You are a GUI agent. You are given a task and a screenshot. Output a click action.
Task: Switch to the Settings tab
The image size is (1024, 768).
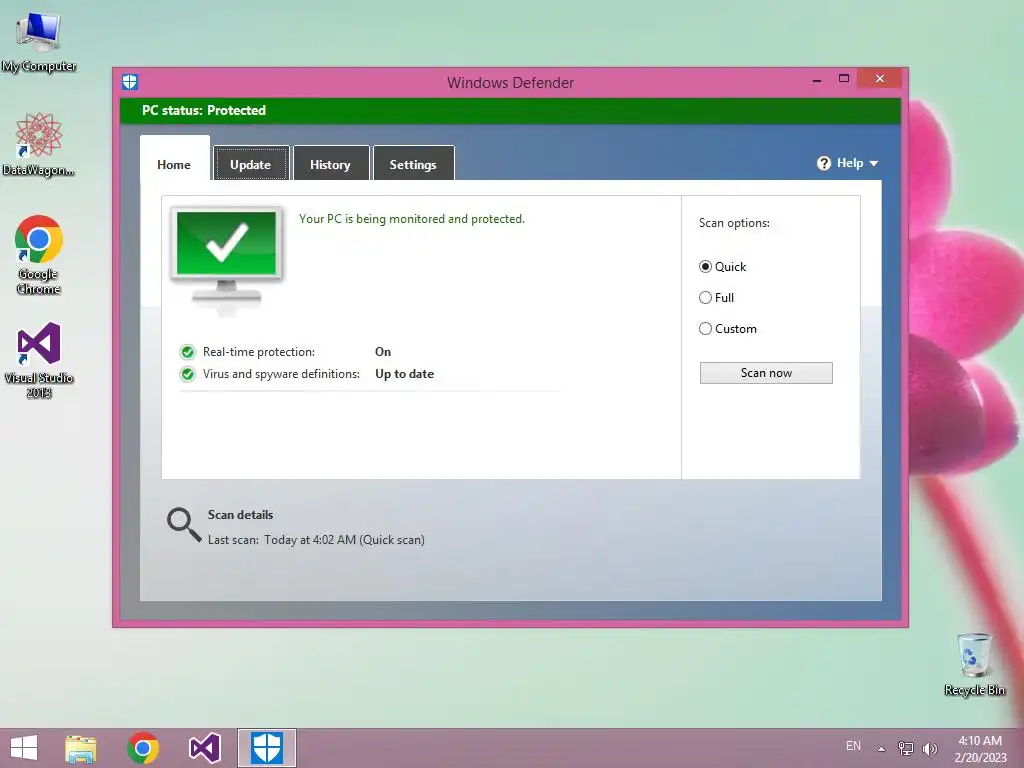pos(413,165)
